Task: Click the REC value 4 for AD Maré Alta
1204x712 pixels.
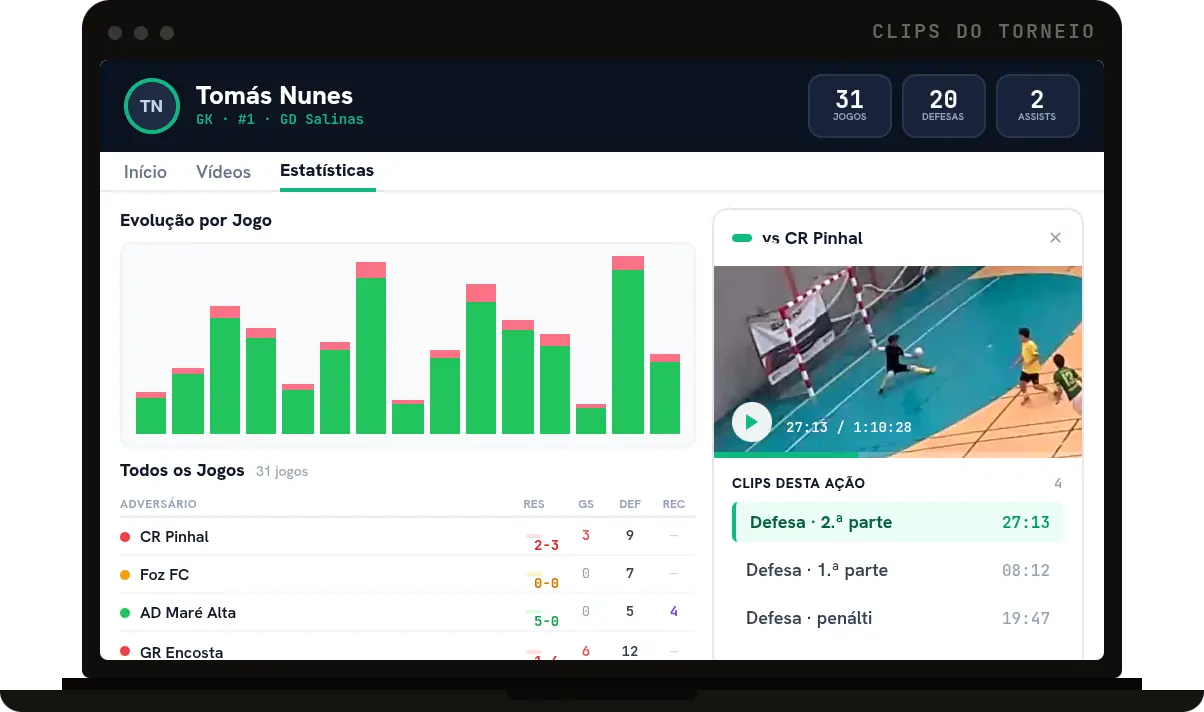Action: [674, 611]
